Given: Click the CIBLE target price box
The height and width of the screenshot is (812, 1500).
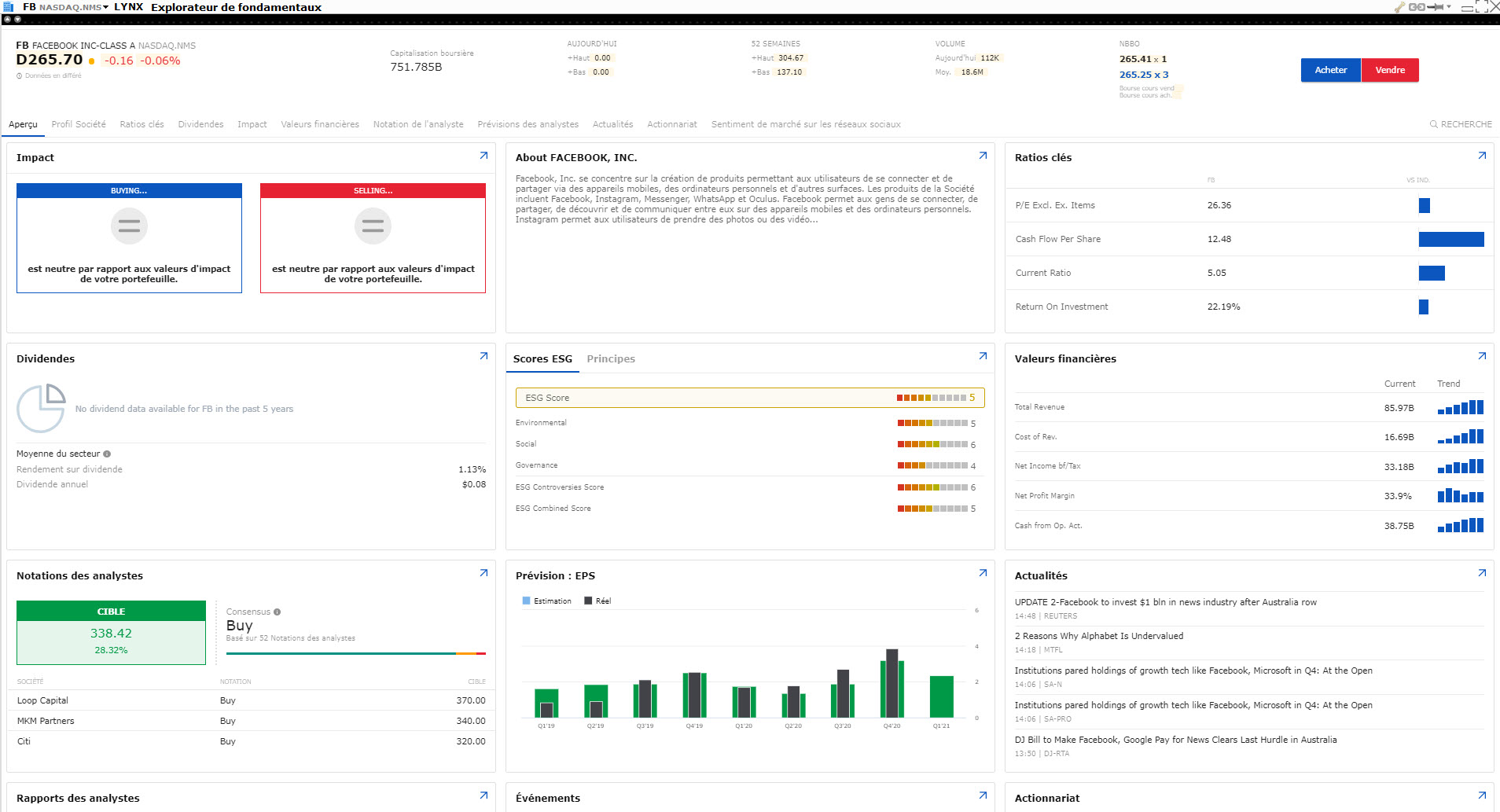Looking at the screenshot, I should pos(111,633).
